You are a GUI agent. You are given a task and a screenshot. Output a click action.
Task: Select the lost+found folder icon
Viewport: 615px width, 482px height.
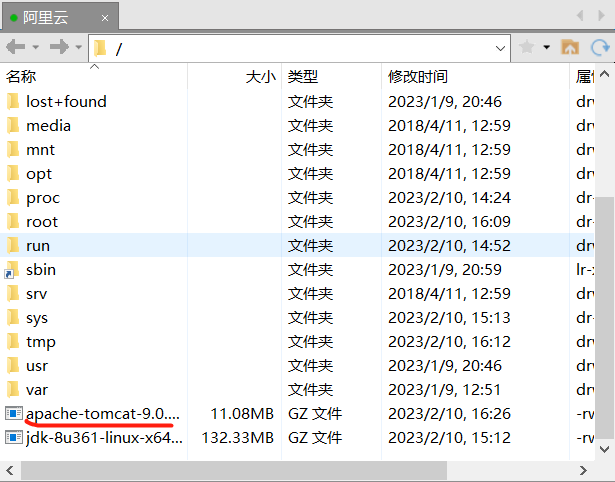click(x=13, y=101)
